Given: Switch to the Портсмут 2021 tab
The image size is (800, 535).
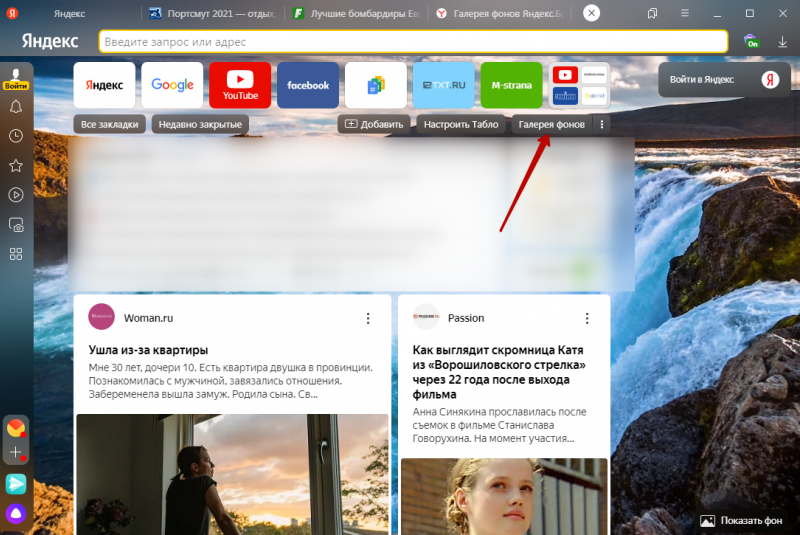Looking at the screenshot, I should click(212, 14).
